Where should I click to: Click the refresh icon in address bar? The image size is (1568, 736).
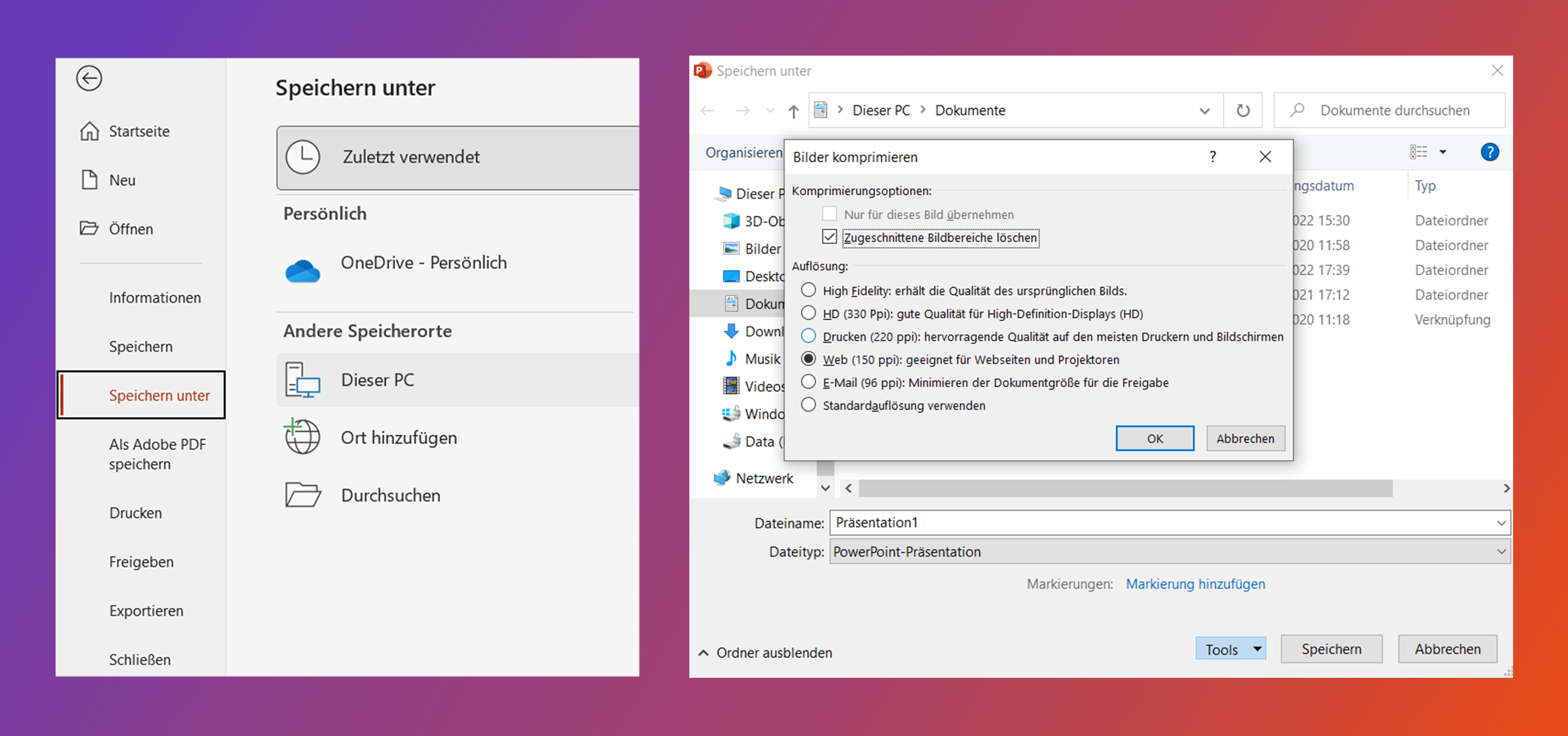(x=1243, y=110)
